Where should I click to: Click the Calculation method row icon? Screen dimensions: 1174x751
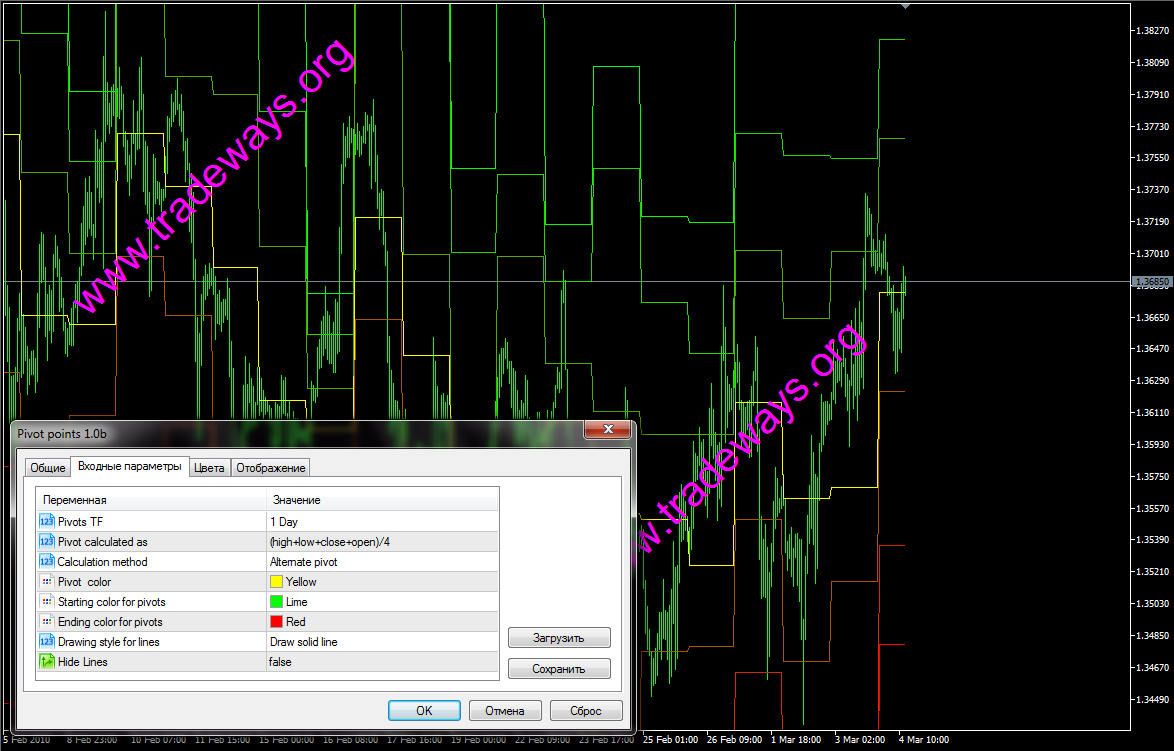coord(46,562)
